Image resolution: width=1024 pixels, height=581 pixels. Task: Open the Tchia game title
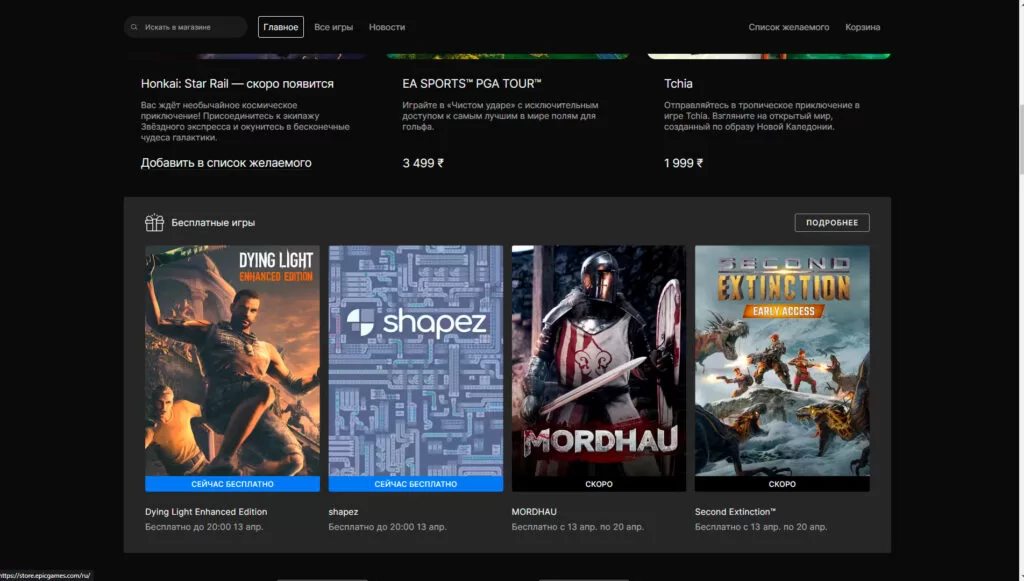[678, 84]
